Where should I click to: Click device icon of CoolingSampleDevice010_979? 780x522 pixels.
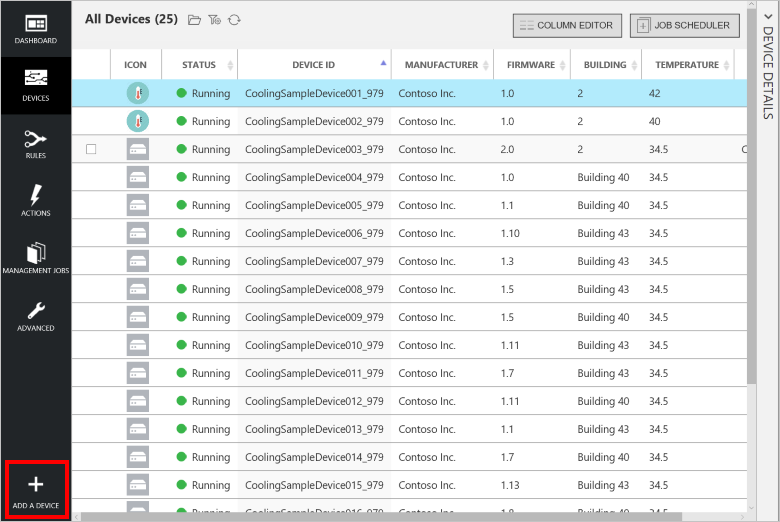pos(138,345)
